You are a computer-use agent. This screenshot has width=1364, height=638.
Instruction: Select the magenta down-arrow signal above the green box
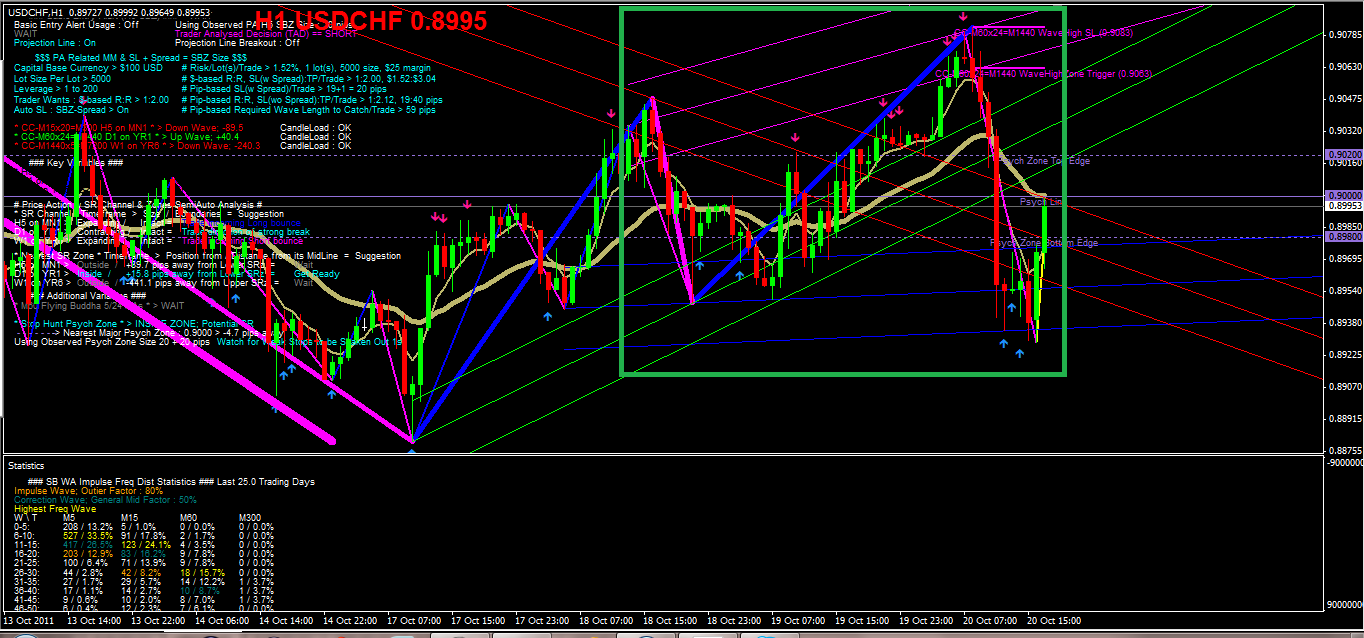963,17
